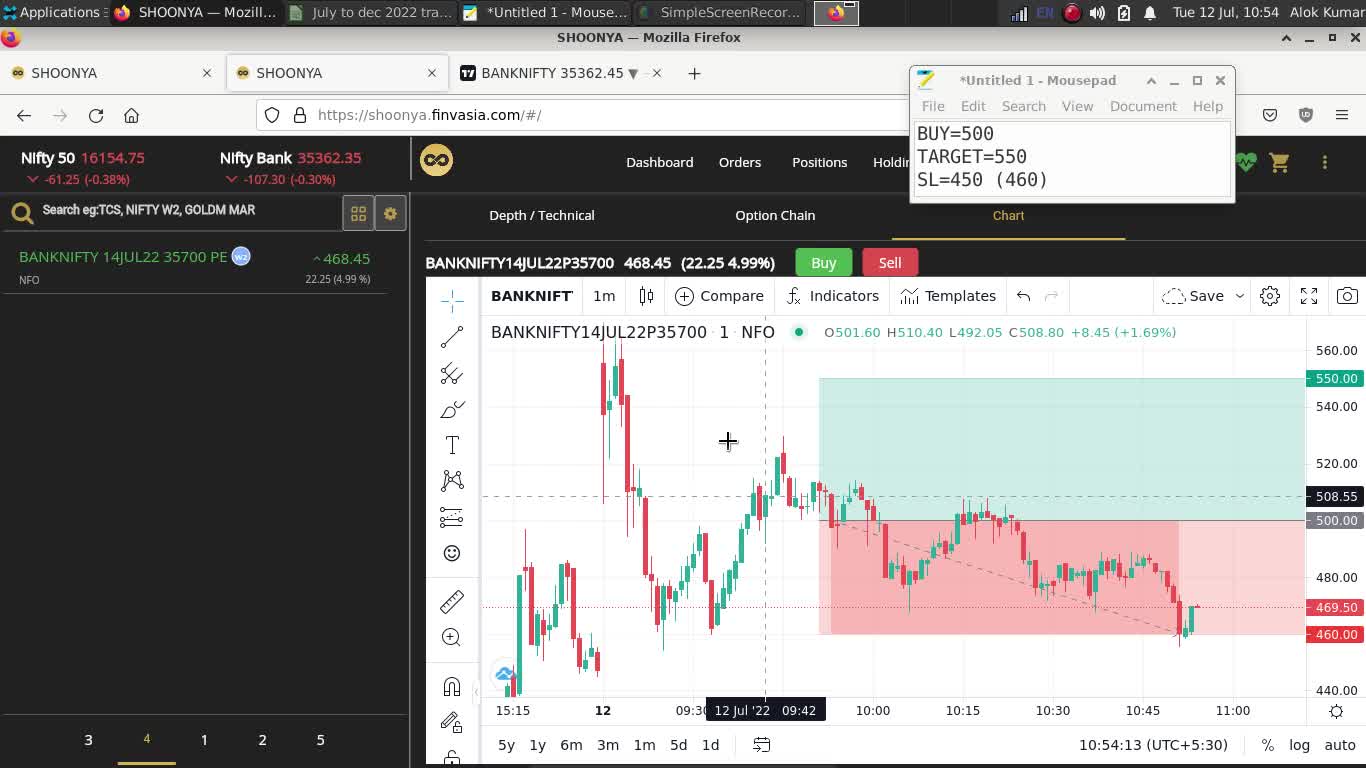
Task: Select the crosshair cursor tool
Action: coord(452,300)
